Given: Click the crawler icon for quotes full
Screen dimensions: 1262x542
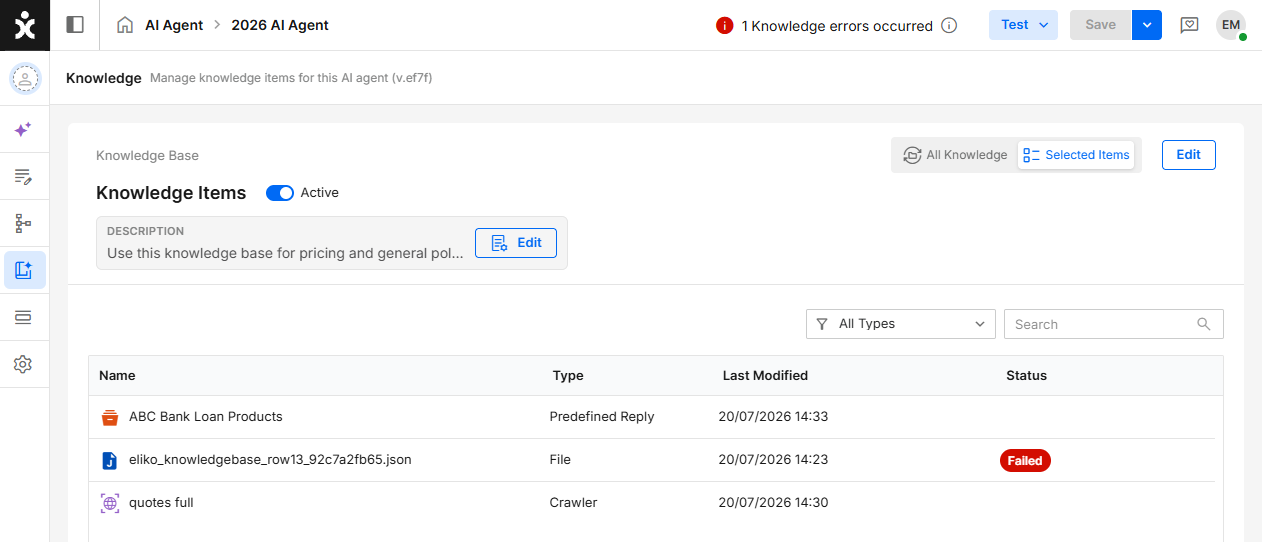Looking at the screenshot, I should click(110, 503).
